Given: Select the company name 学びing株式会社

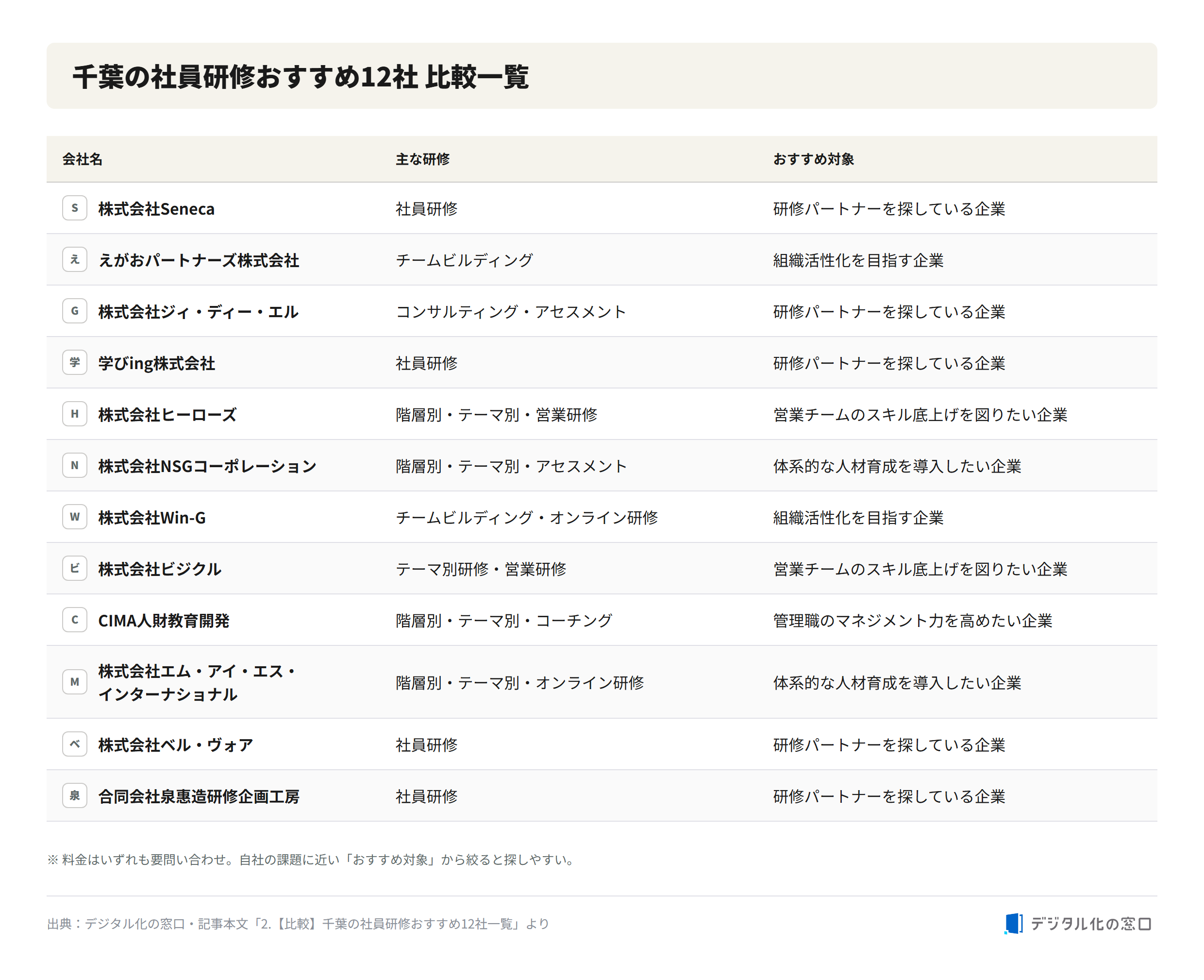Looking at the screenshot, I should point(157,364).
